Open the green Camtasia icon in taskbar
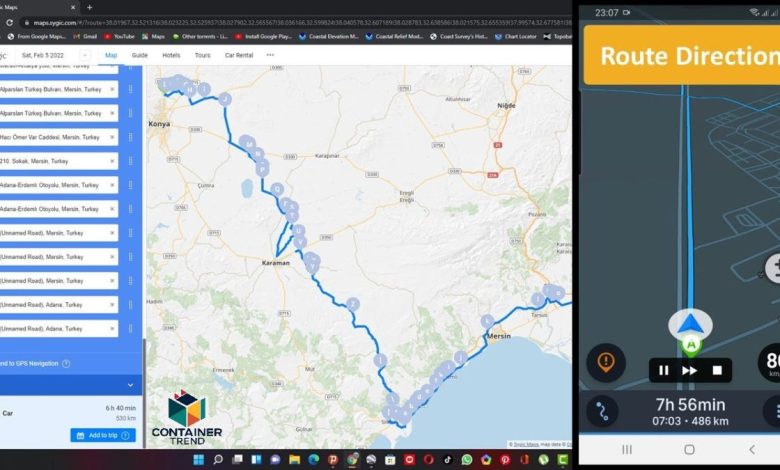The image size is (780, 470). [563, 460]
